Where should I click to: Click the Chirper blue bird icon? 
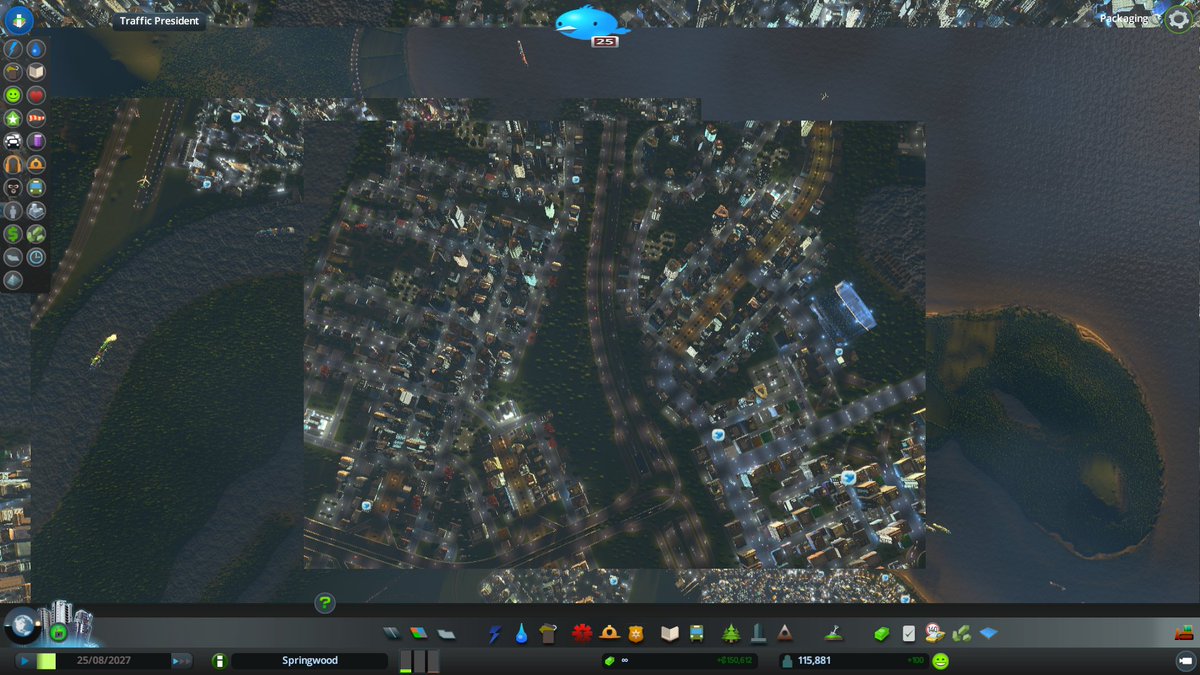coord(592,23)
